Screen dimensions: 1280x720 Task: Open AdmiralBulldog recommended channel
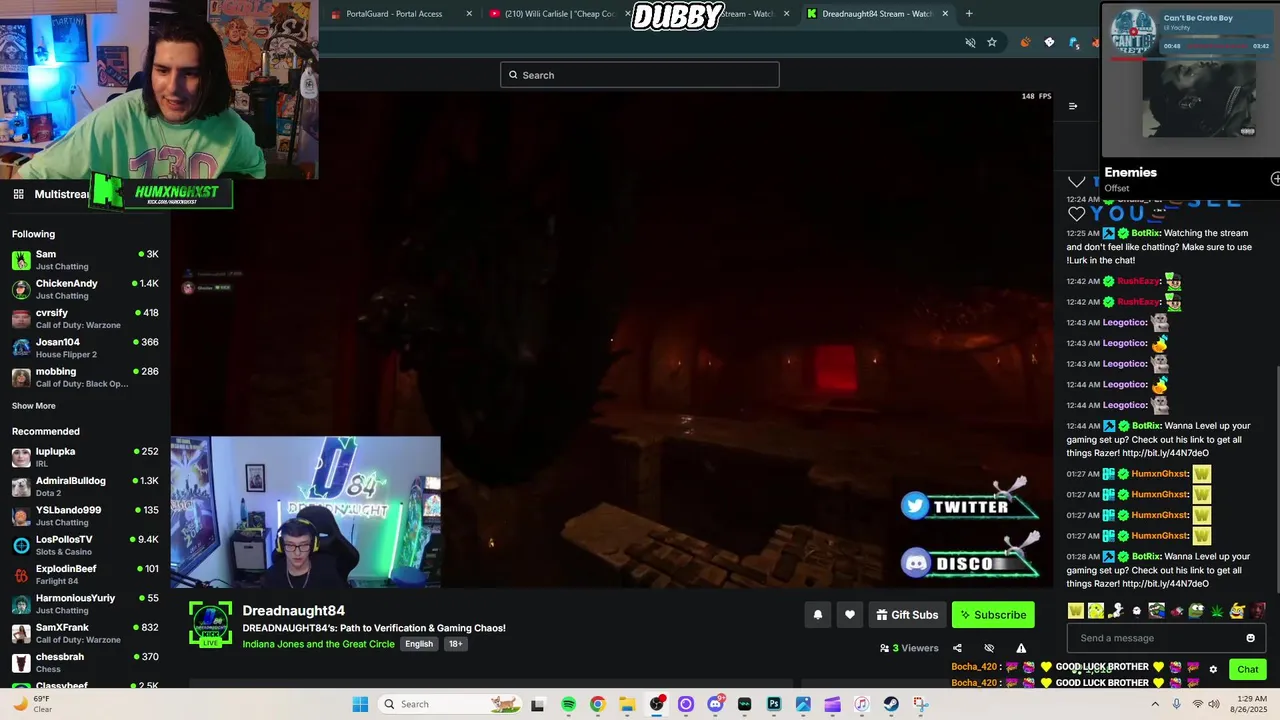(x=85, y=486)
